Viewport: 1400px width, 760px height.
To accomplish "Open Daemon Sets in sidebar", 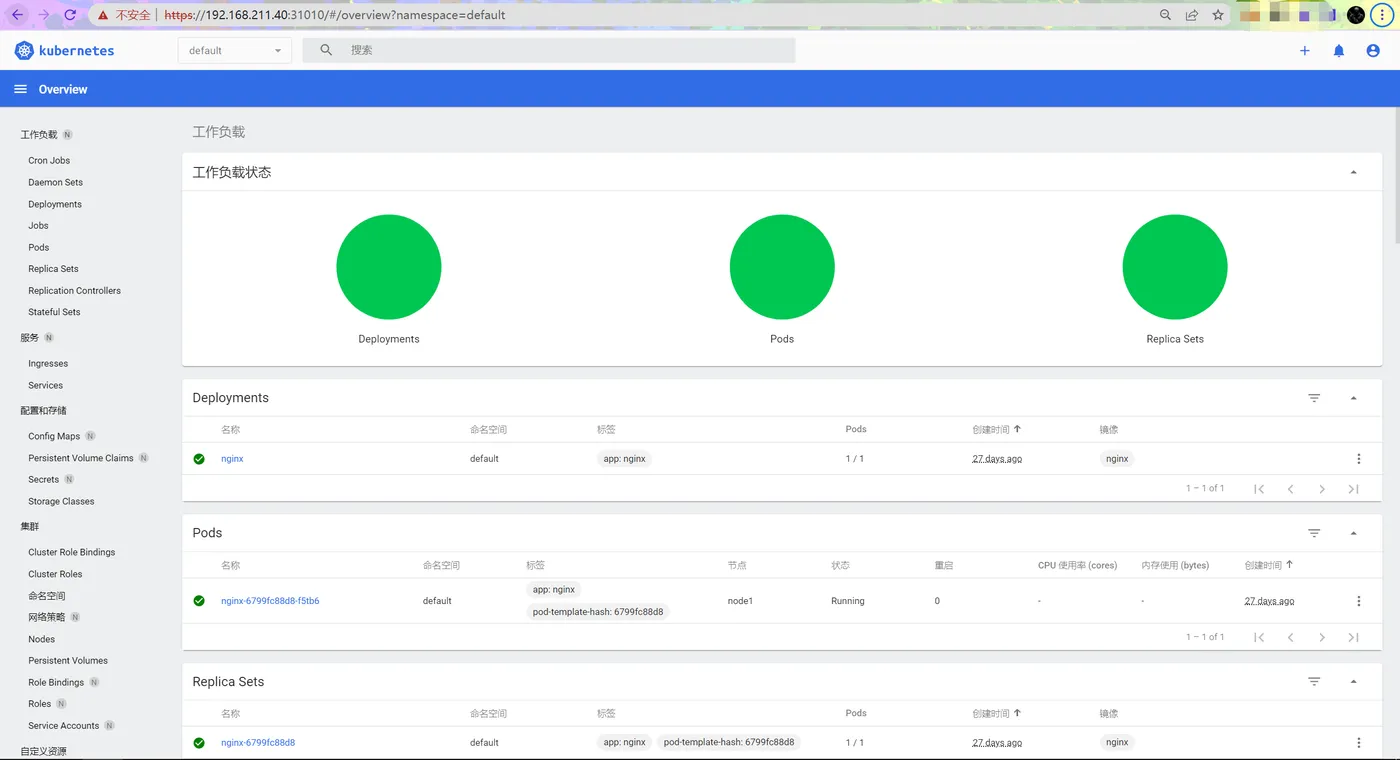I will (56, 182).
